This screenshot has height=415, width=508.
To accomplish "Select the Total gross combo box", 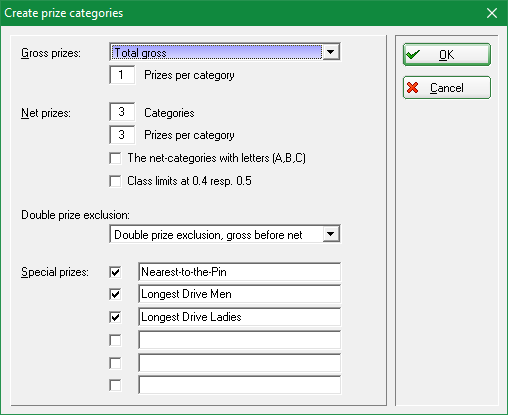I will (225, 52).
